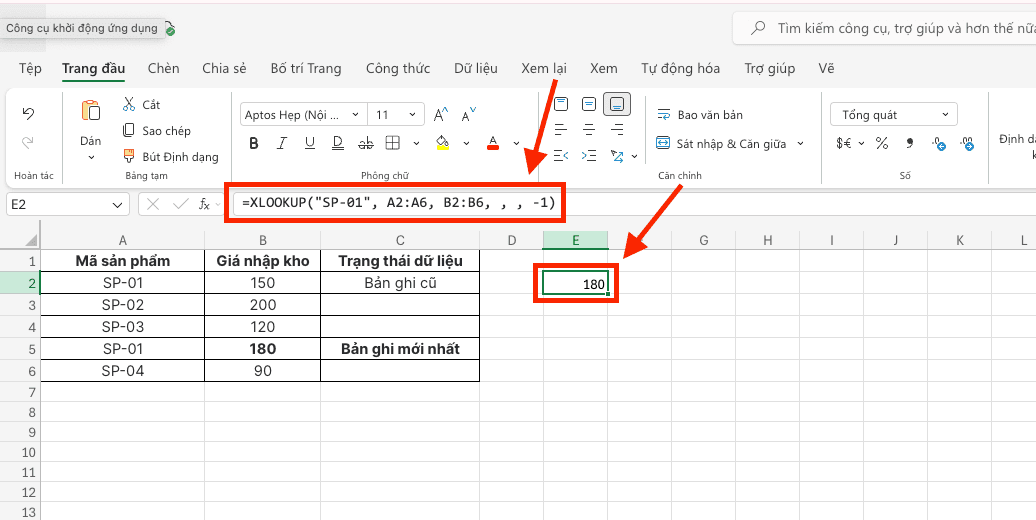Toggle italic formatting
The image size is (1036, 520).
[x=282, y=143]
